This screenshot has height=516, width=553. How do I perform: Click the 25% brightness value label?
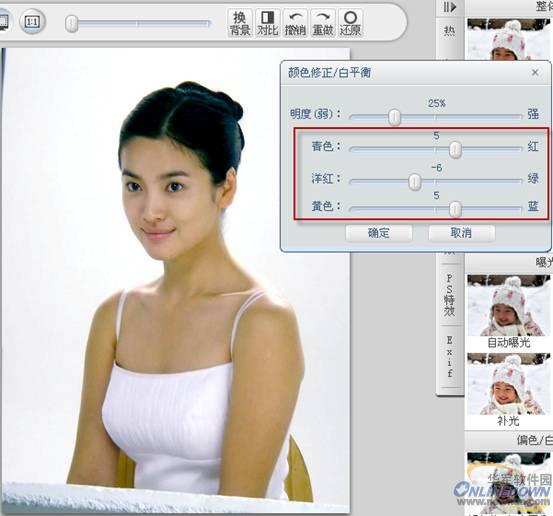437,103
